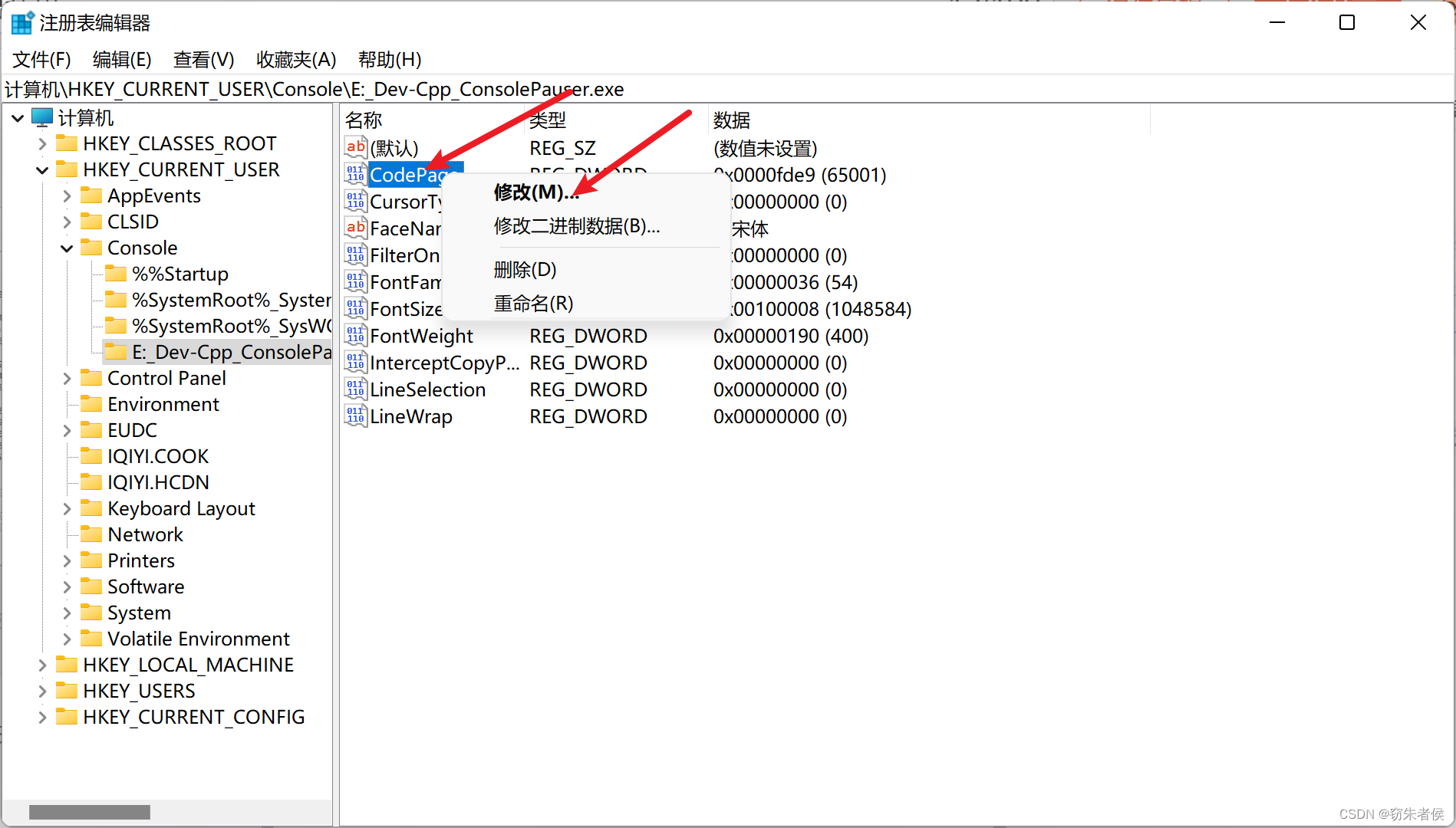Expand the AppEvents node
Viewport: 1456px width, 828px height.
67,195
